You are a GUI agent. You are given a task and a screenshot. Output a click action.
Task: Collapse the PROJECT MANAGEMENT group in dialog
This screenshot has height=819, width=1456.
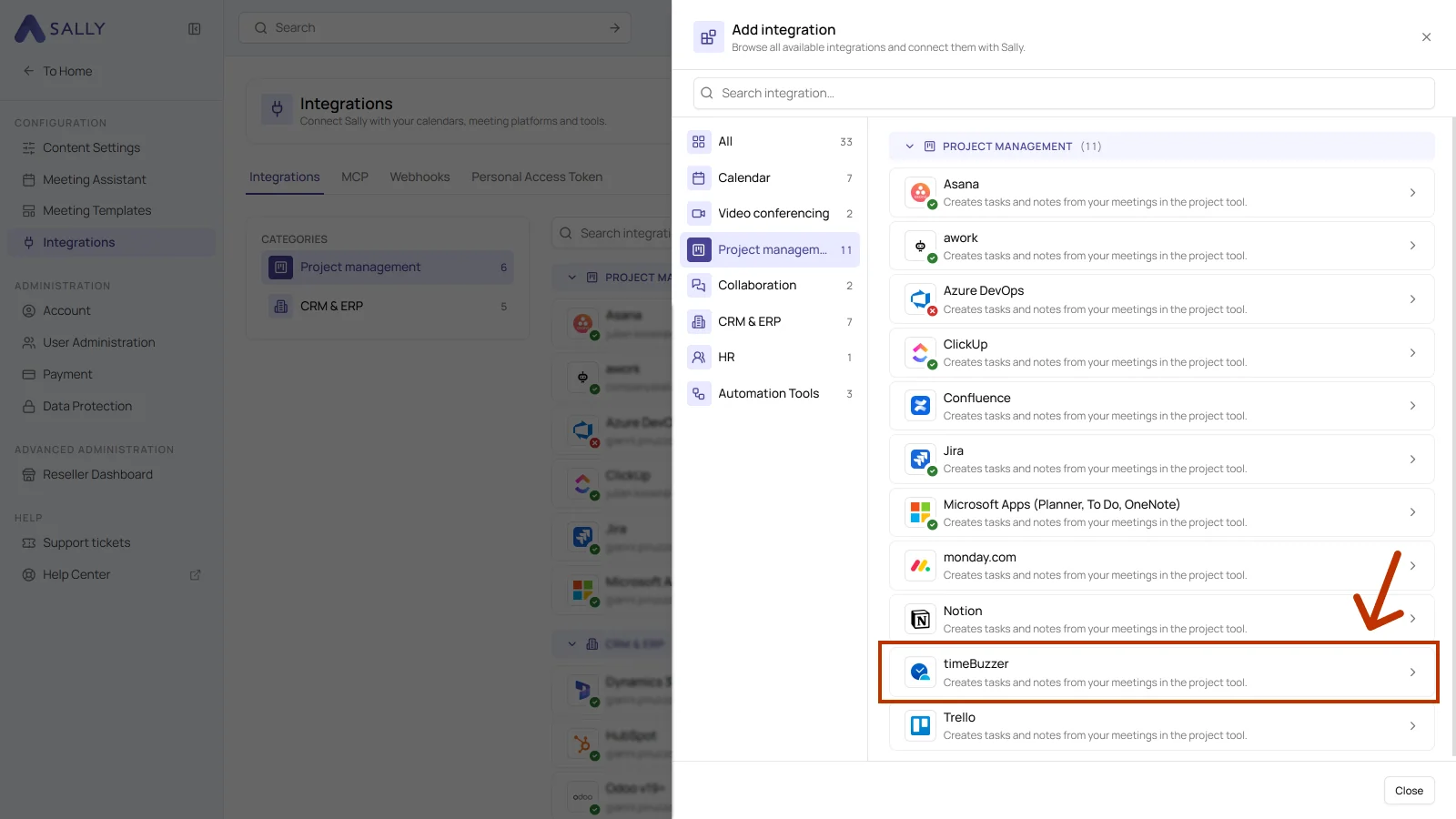point(909,147)
